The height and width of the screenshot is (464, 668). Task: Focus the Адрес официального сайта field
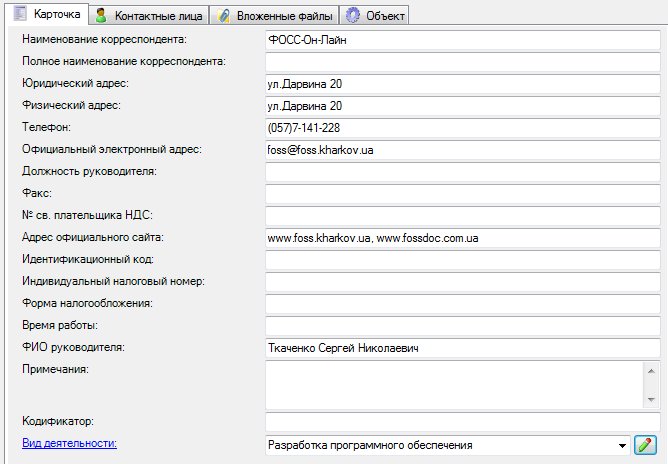(462, 238)
